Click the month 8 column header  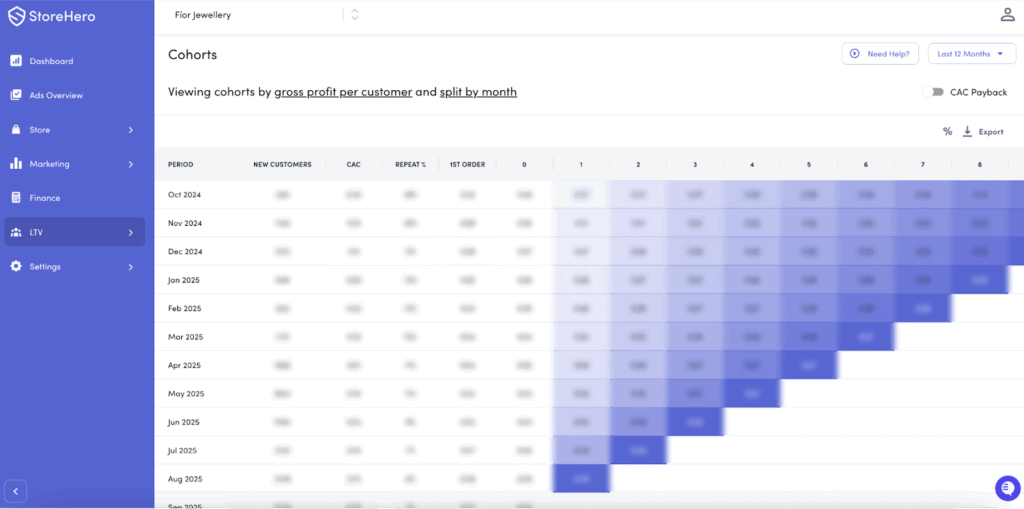pos(980,165)
